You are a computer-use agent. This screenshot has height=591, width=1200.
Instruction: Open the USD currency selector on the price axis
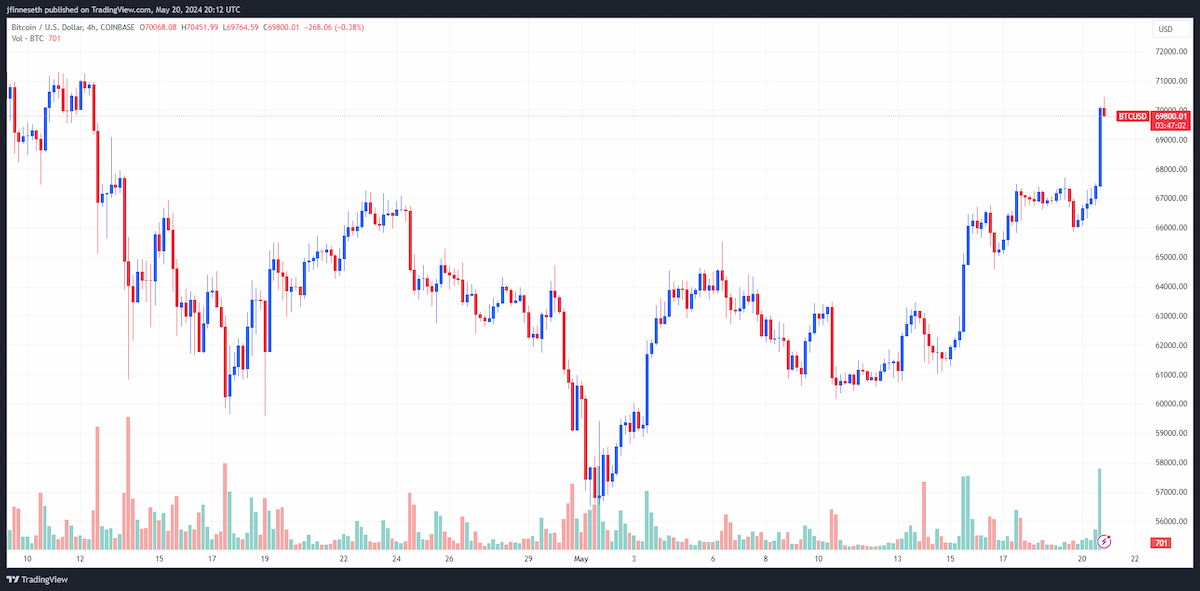pos(1165,29)
